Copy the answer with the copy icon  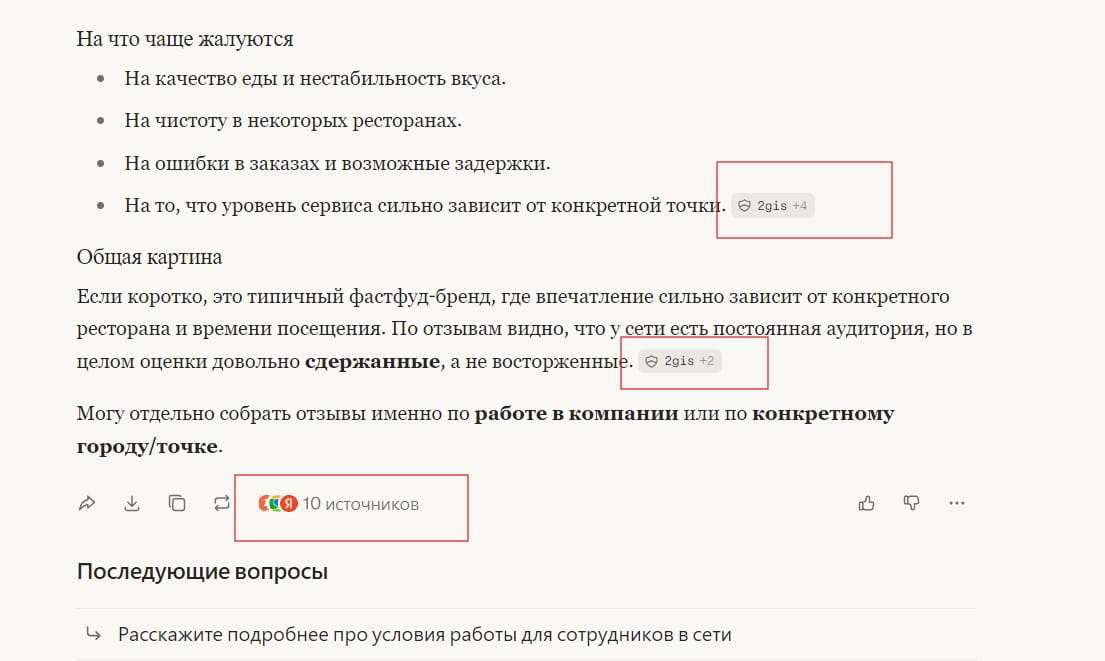[177, 503]
